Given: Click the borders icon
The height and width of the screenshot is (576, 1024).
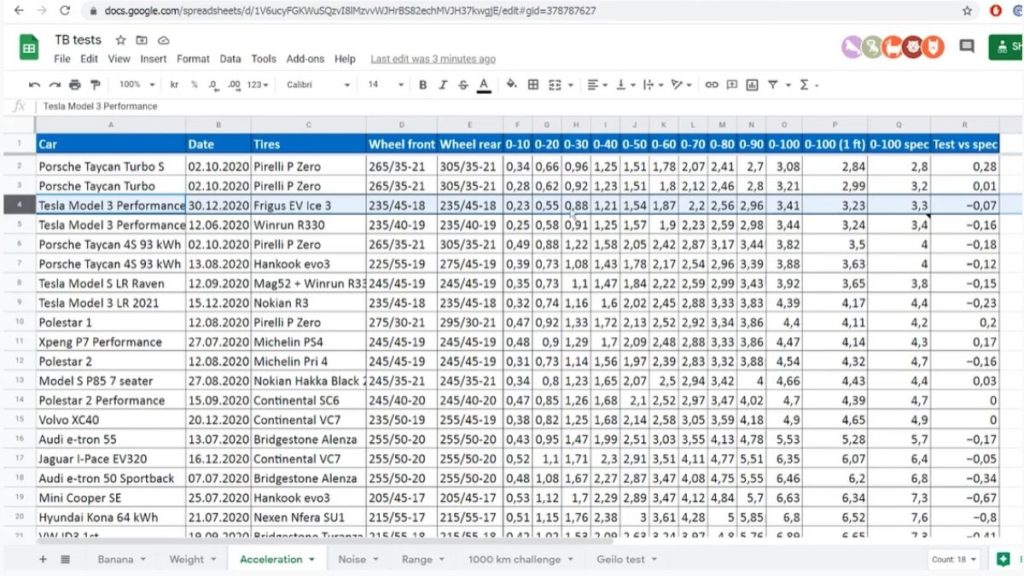Looking at the screenshot, I should [533, 85].
